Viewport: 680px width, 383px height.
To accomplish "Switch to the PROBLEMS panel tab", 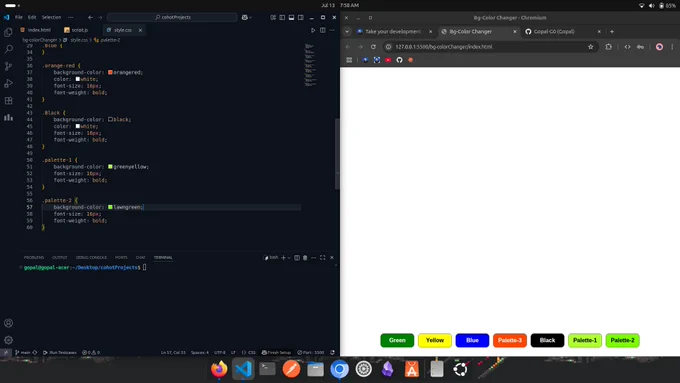I will click(34, 258).
